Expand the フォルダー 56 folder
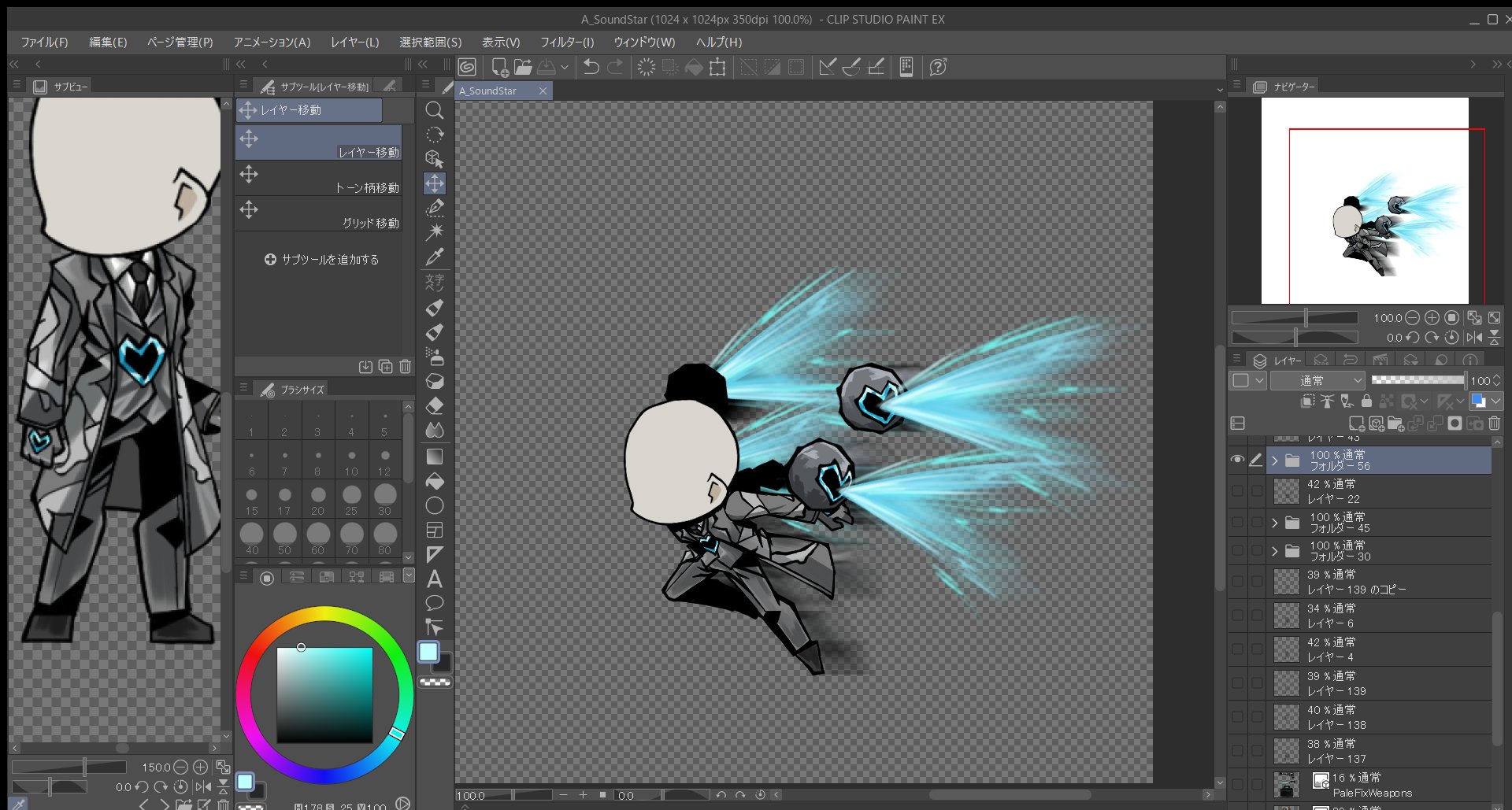The height and width of the screenshot is (810, 1512). pos(1274,460)
